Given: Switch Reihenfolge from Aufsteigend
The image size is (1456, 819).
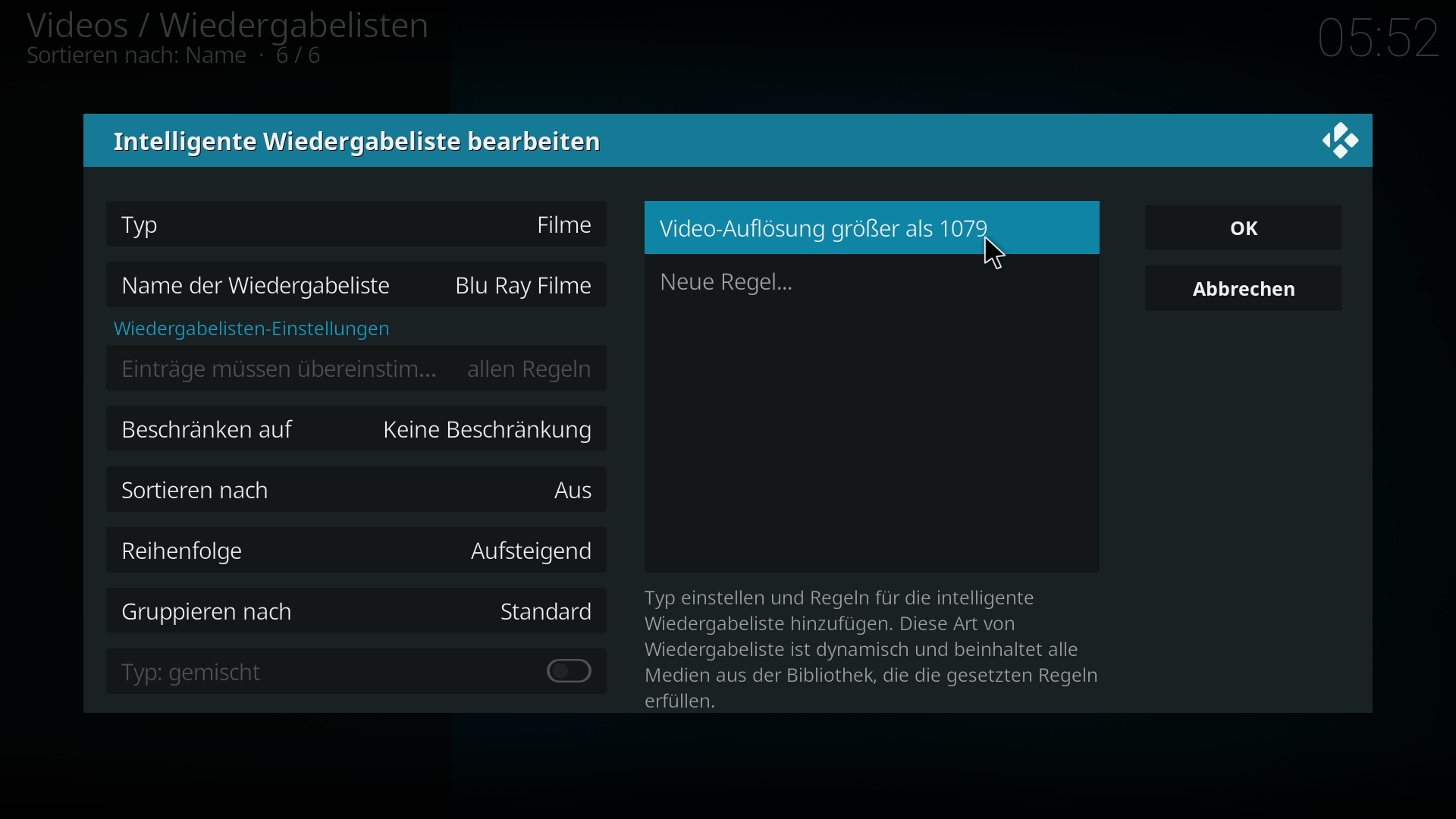Looking at the screenshot, I should tap(356, 551).
